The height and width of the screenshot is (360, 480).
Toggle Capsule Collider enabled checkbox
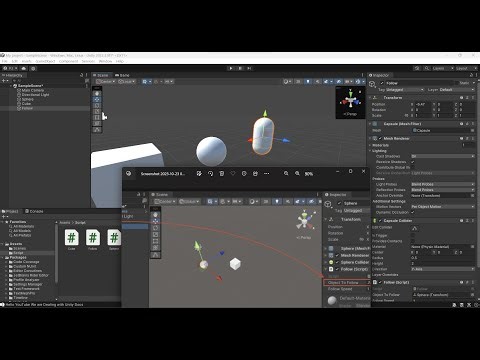pos(380,221)
